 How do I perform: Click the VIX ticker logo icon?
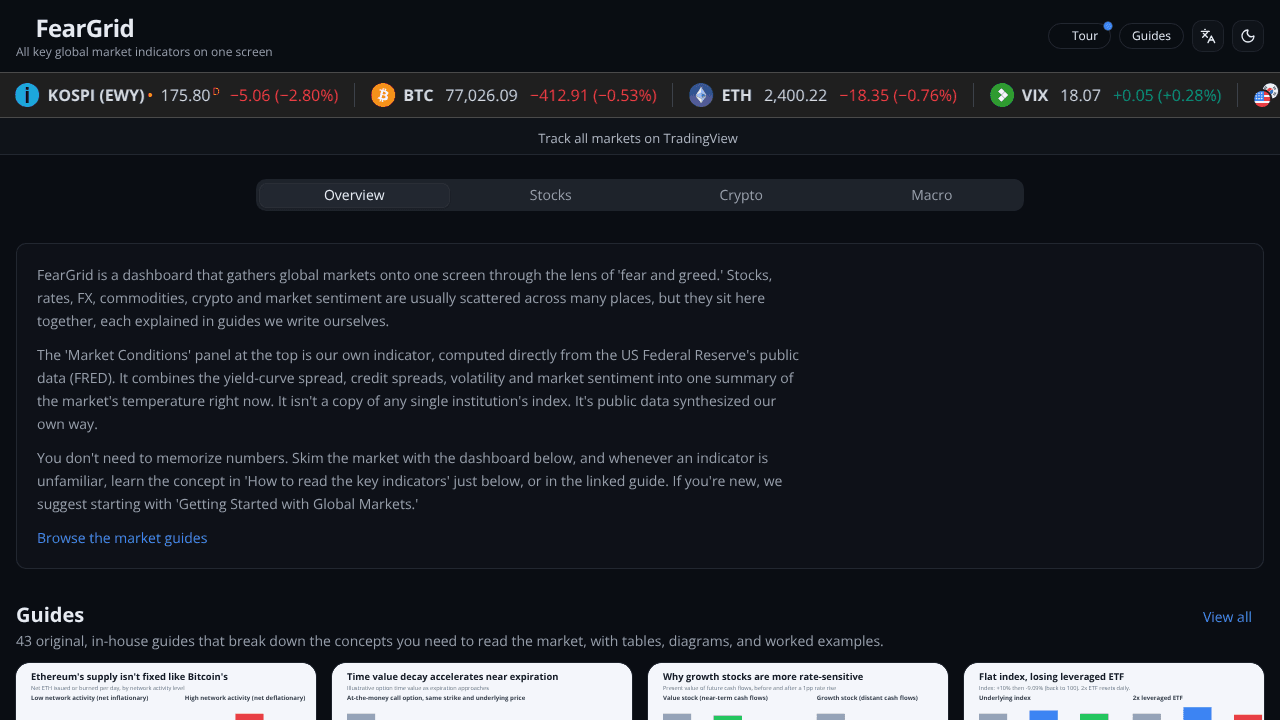click(x=1002, y=95)
